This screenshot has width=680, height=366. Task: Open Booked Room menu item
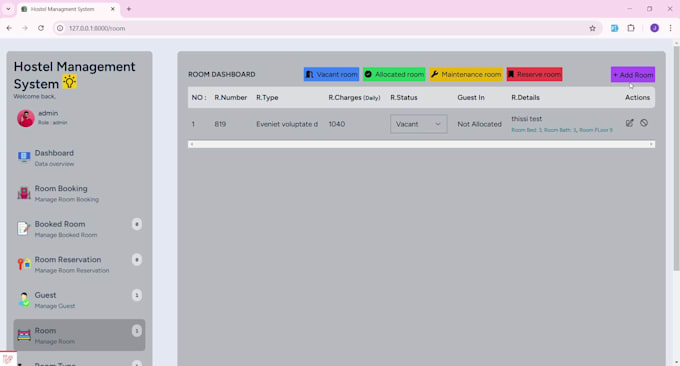[79, 229]
